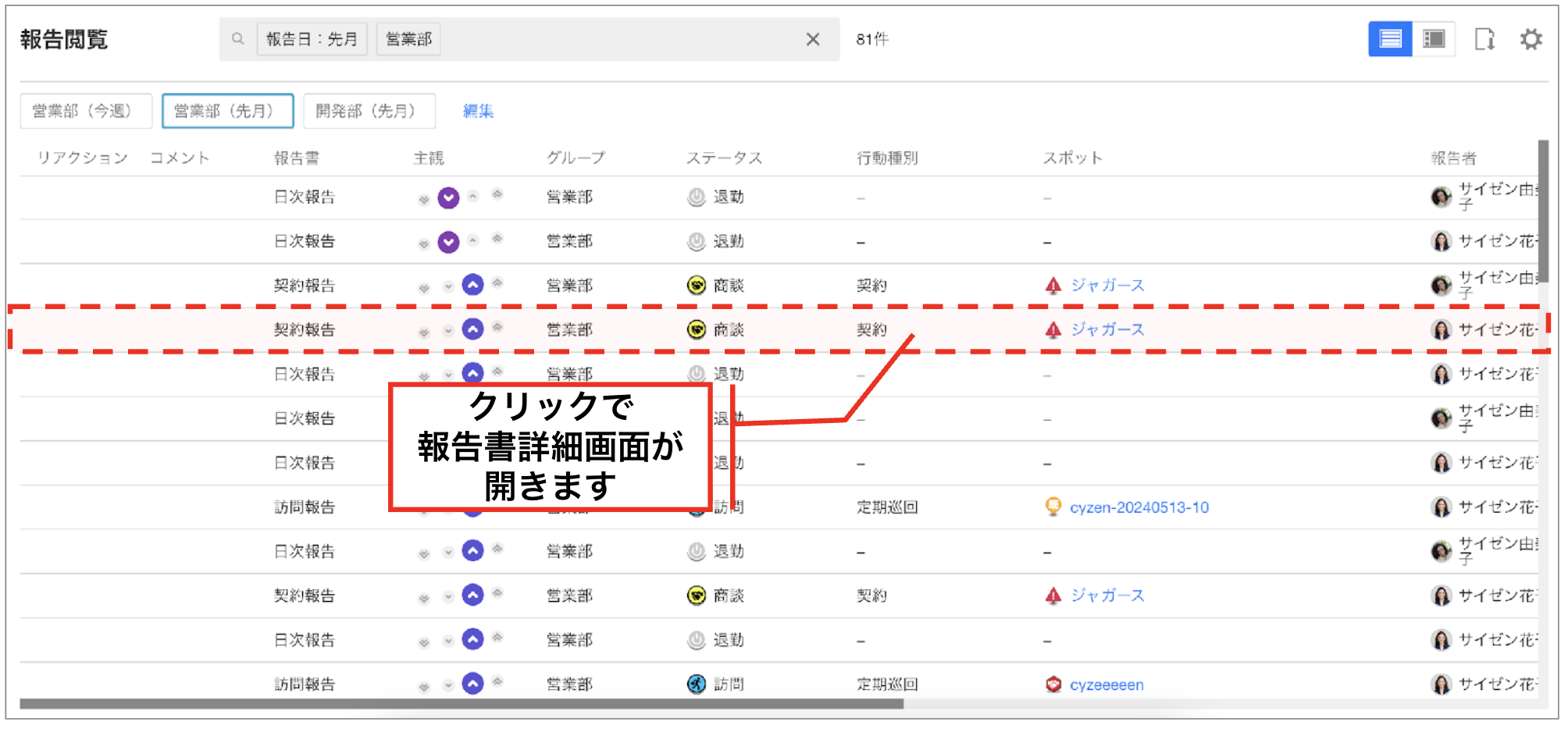Click blue up rating in the cyzeeeeen row
The image size is (1568, 729).
click(472, 684)
